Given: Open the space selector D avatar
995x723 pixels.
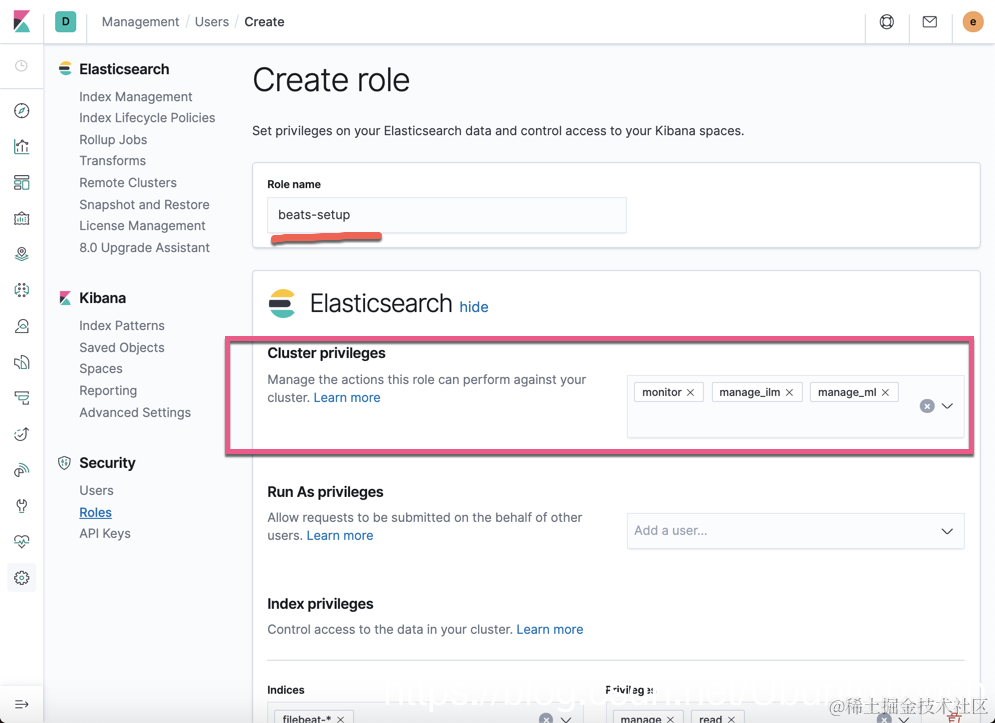Looking at the screenshot, I should (65, 22).
